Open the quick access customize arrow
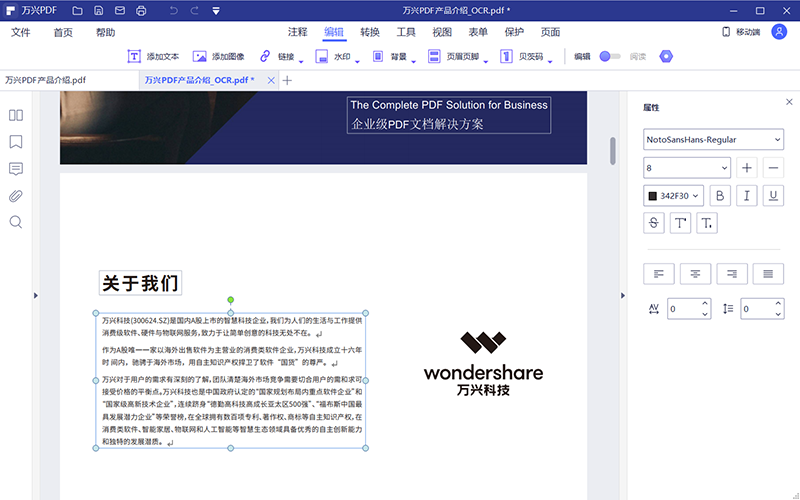The height and width of the screenshot is (500, 800). click(x=216, y=11)
